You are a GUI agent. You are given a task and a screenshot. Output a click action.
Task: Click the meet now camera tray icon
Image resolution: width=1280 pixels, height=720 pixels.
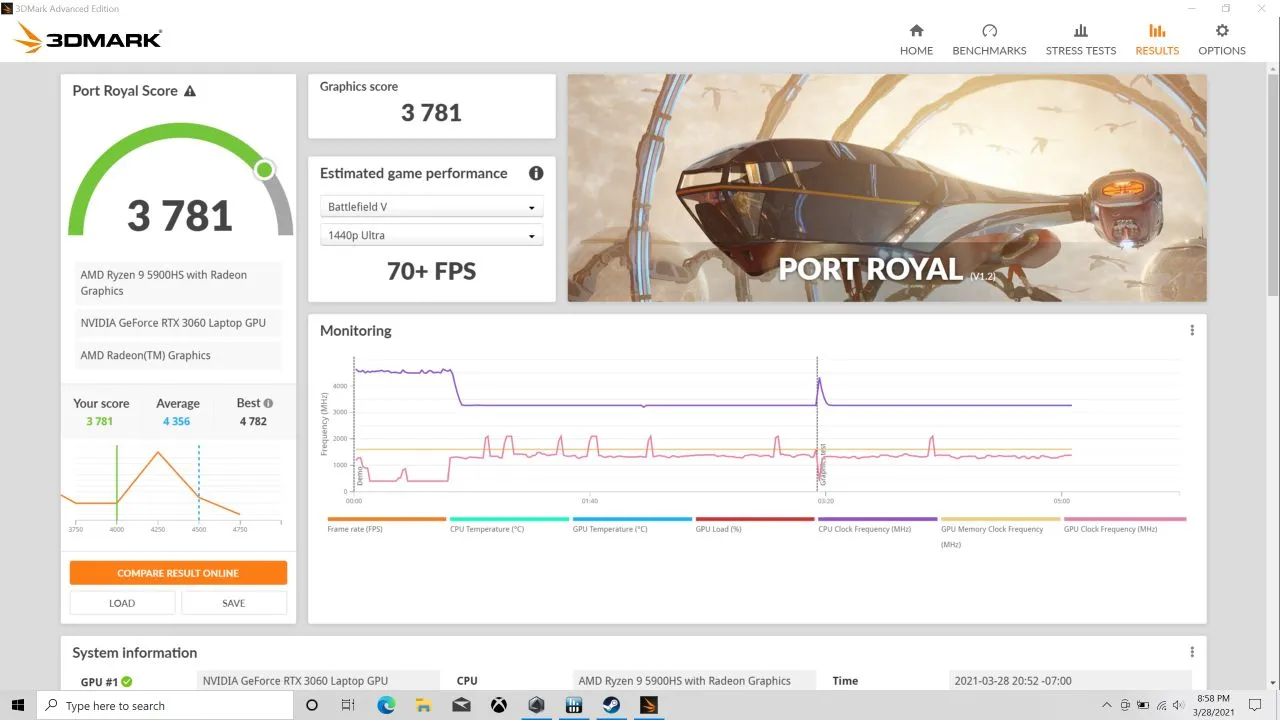[1126, 705]
